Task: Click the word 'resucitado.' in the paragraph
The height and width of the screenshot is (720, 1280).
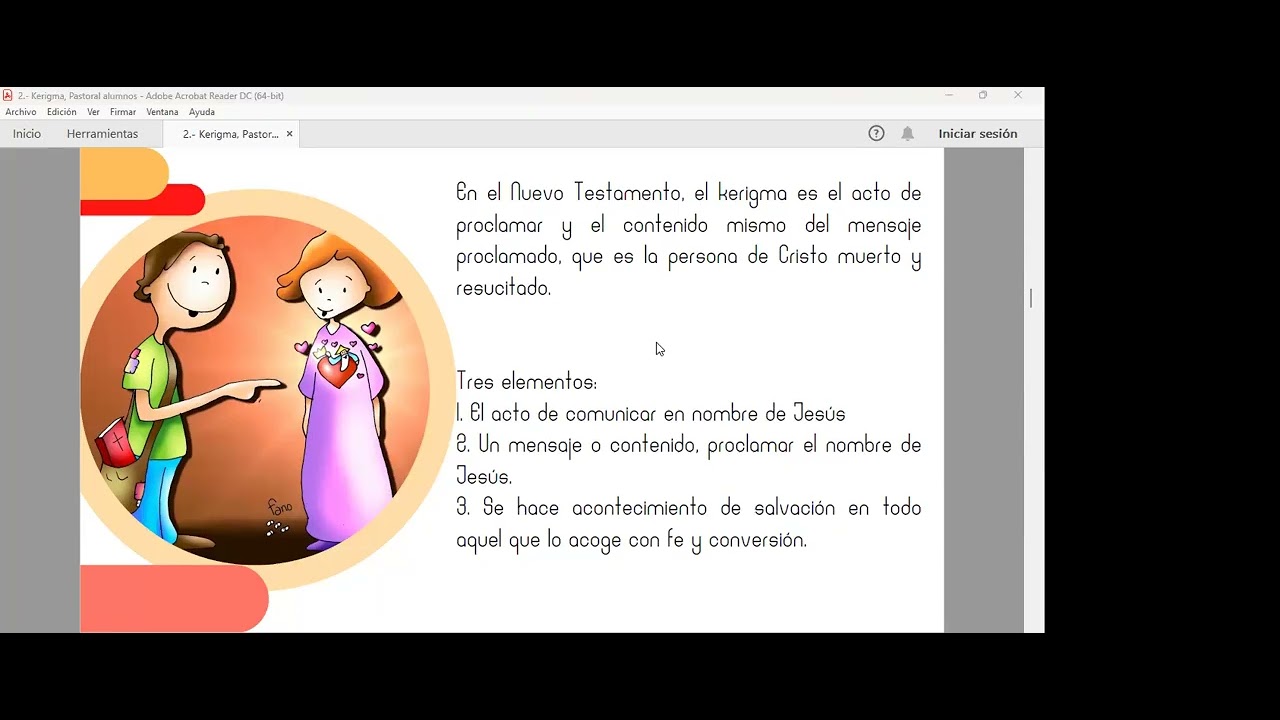Action: [504, 288]
